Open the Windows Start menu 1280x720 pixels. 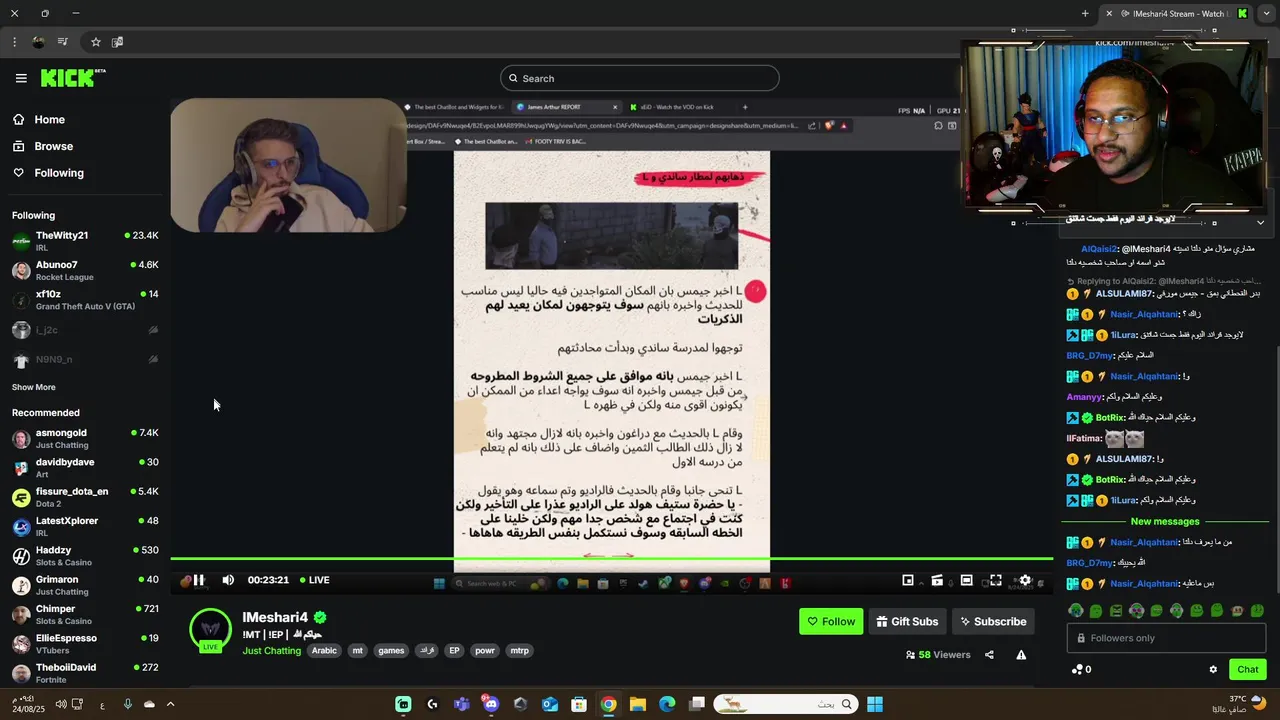point(875,704)
